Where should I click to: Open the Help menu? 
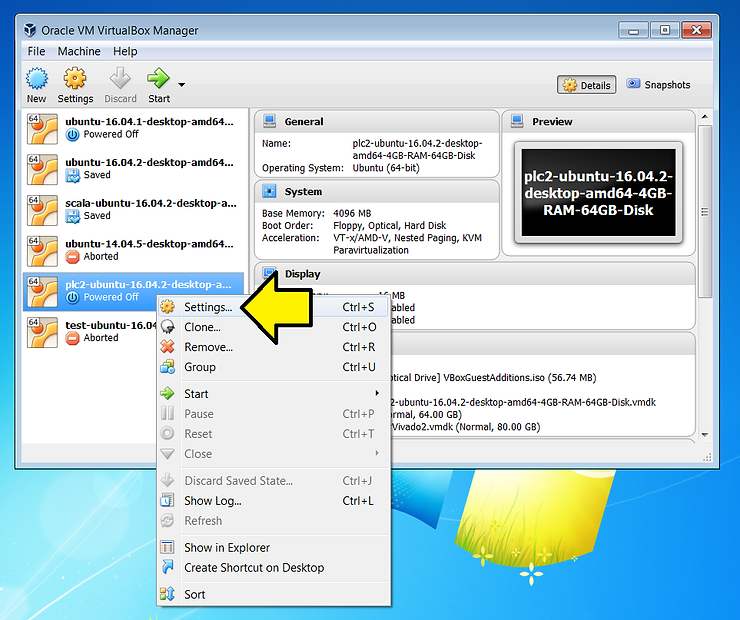point(125,51)
